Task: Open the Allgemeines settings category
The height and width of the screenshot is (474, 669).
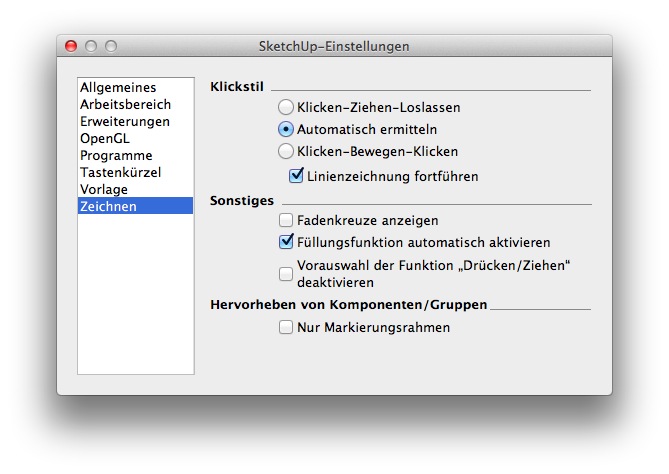Action: pos(118,88)
